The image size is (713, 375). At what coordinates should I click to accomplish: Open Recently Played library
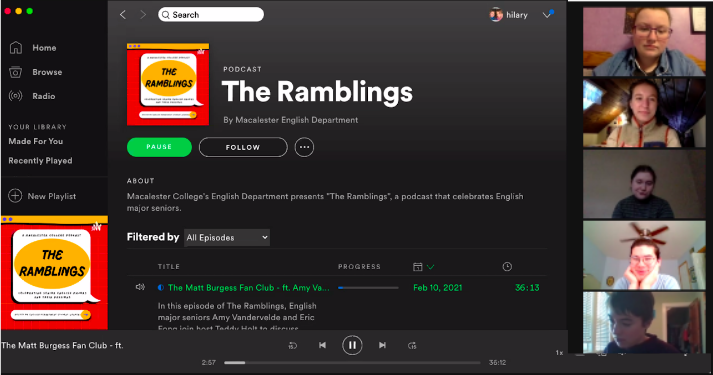coord(40,160)
